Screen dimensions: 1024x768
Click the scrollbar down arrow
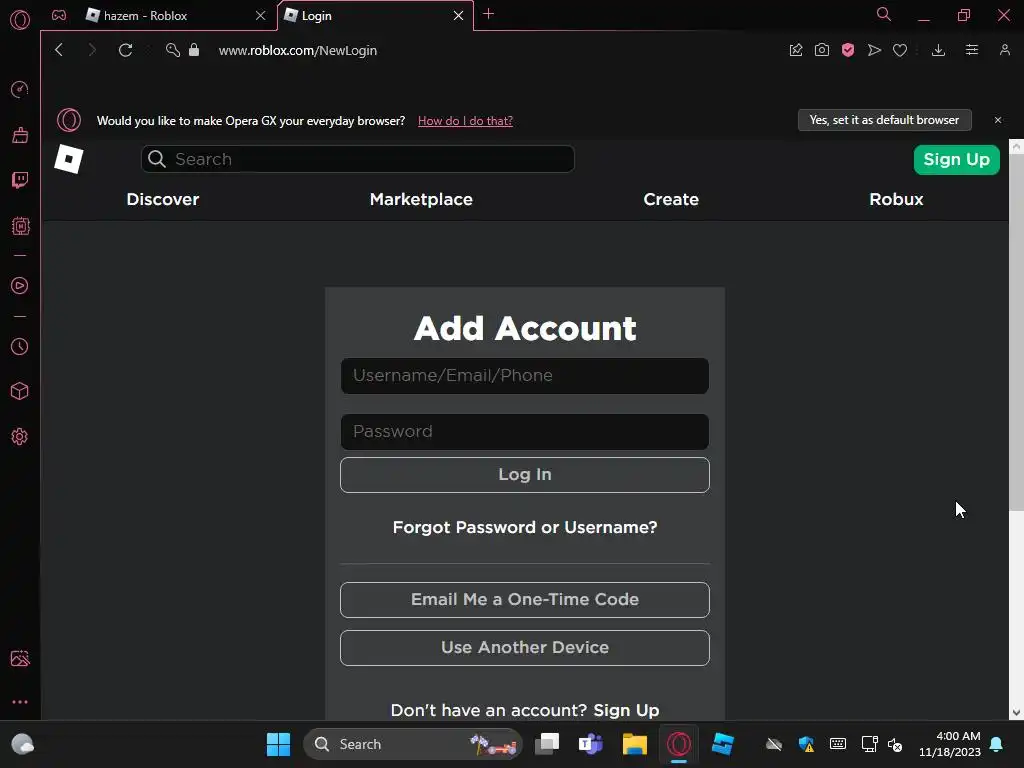click(x=1016, y=712)
